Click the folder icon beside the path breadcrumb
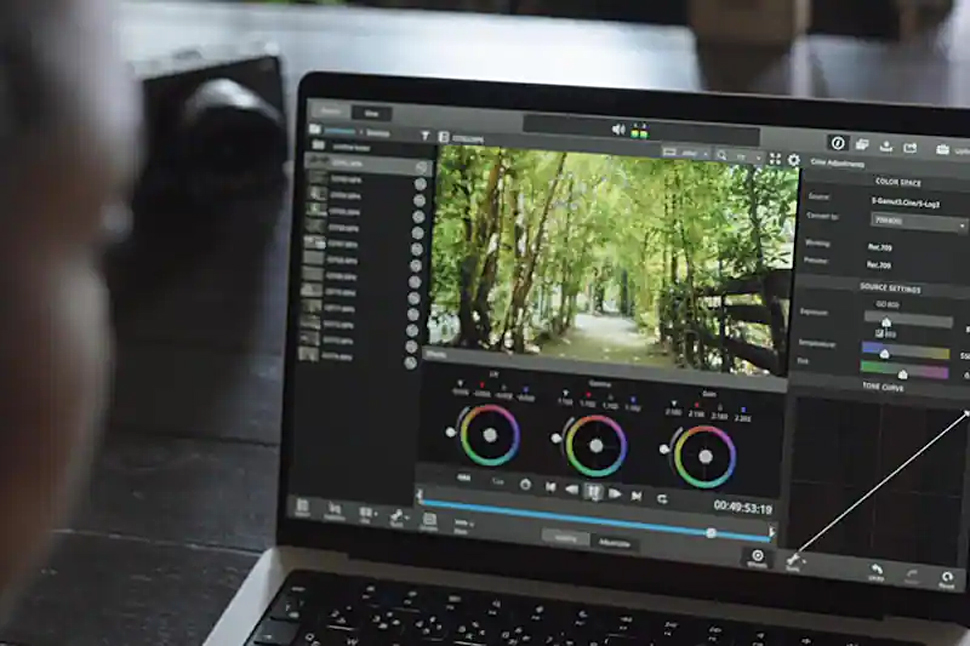Viewport: 970px width, 646px height. point(315,129)
